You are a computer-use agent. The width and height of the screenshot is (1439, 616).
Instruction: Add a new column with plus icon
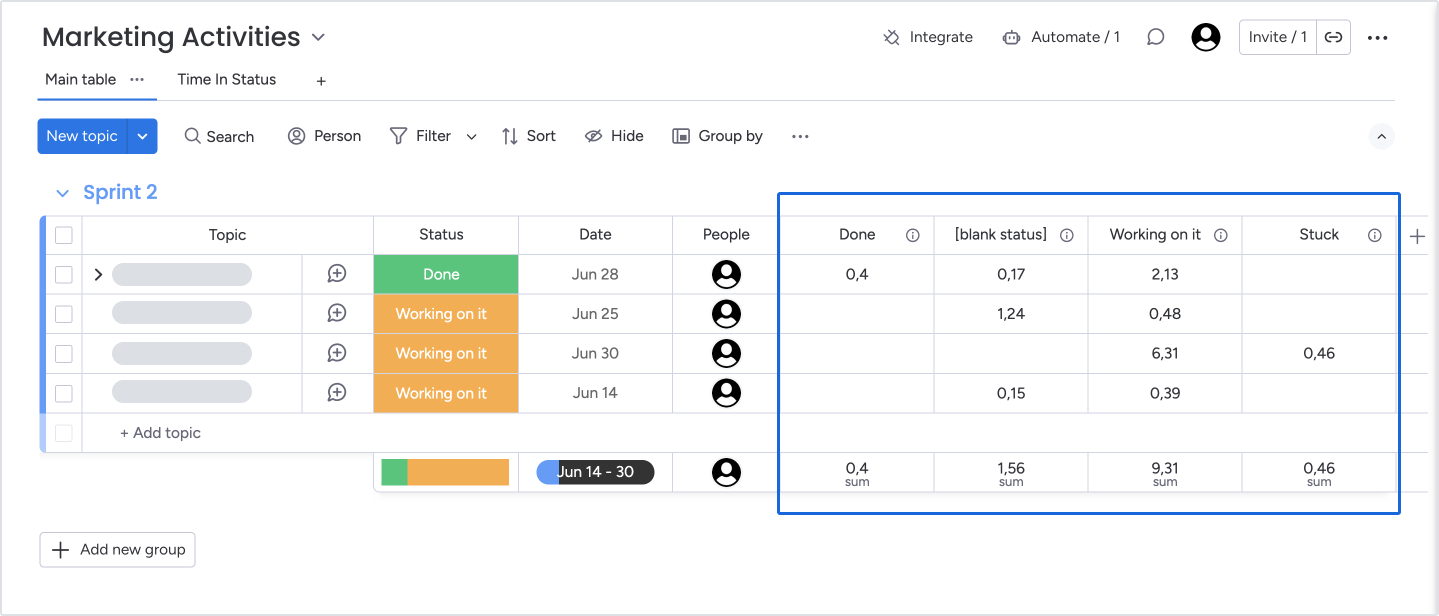(1416, 236)
